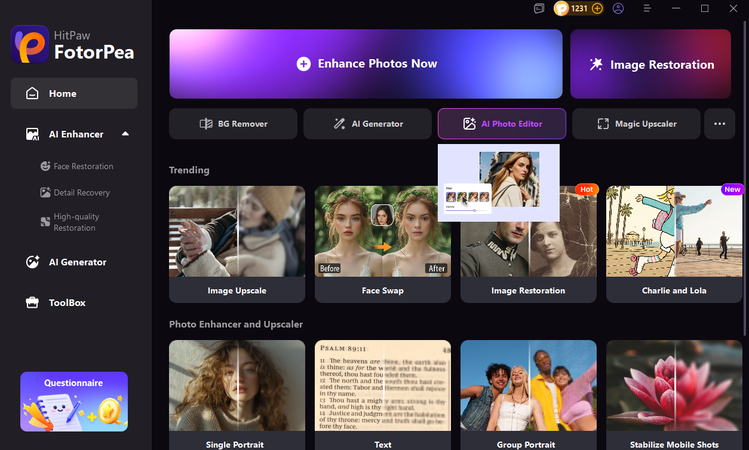749x450 pixels.
Task: Click the Image Restoration banner button
Action: (651, 64)
